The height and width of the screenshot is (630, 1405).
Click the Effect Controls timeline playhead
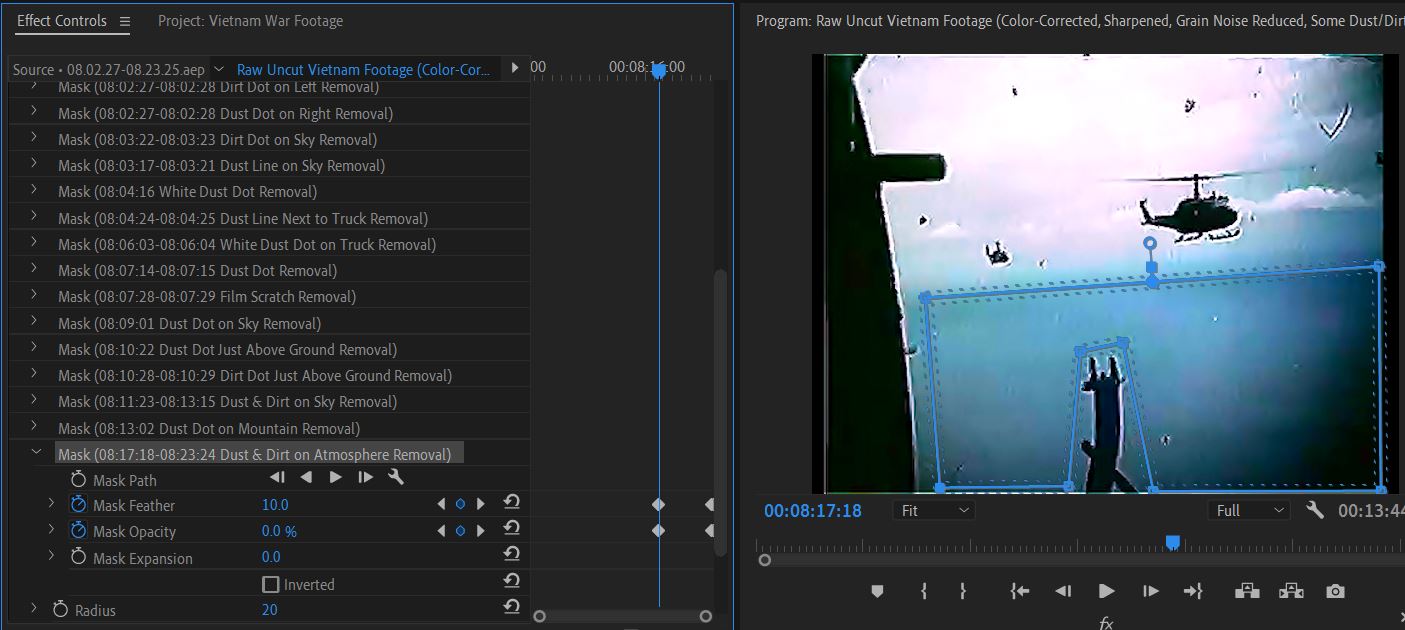pyautogui.click(x=658, y=70)
